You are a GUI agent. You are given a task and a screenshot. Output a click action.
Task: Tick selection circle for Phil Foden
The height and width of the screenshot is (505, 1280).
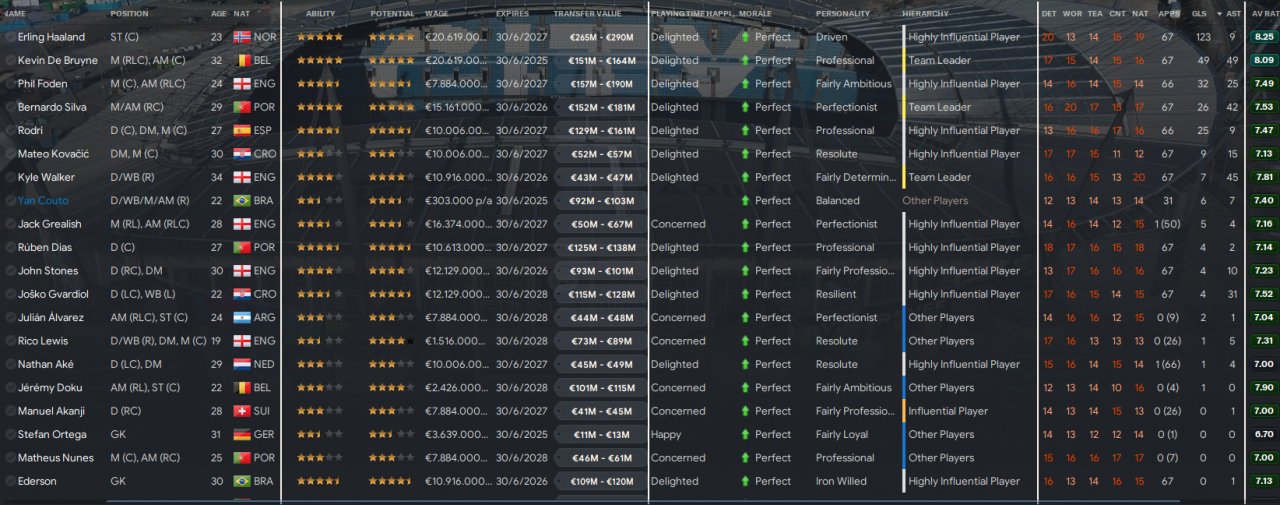tap(10, 84)
